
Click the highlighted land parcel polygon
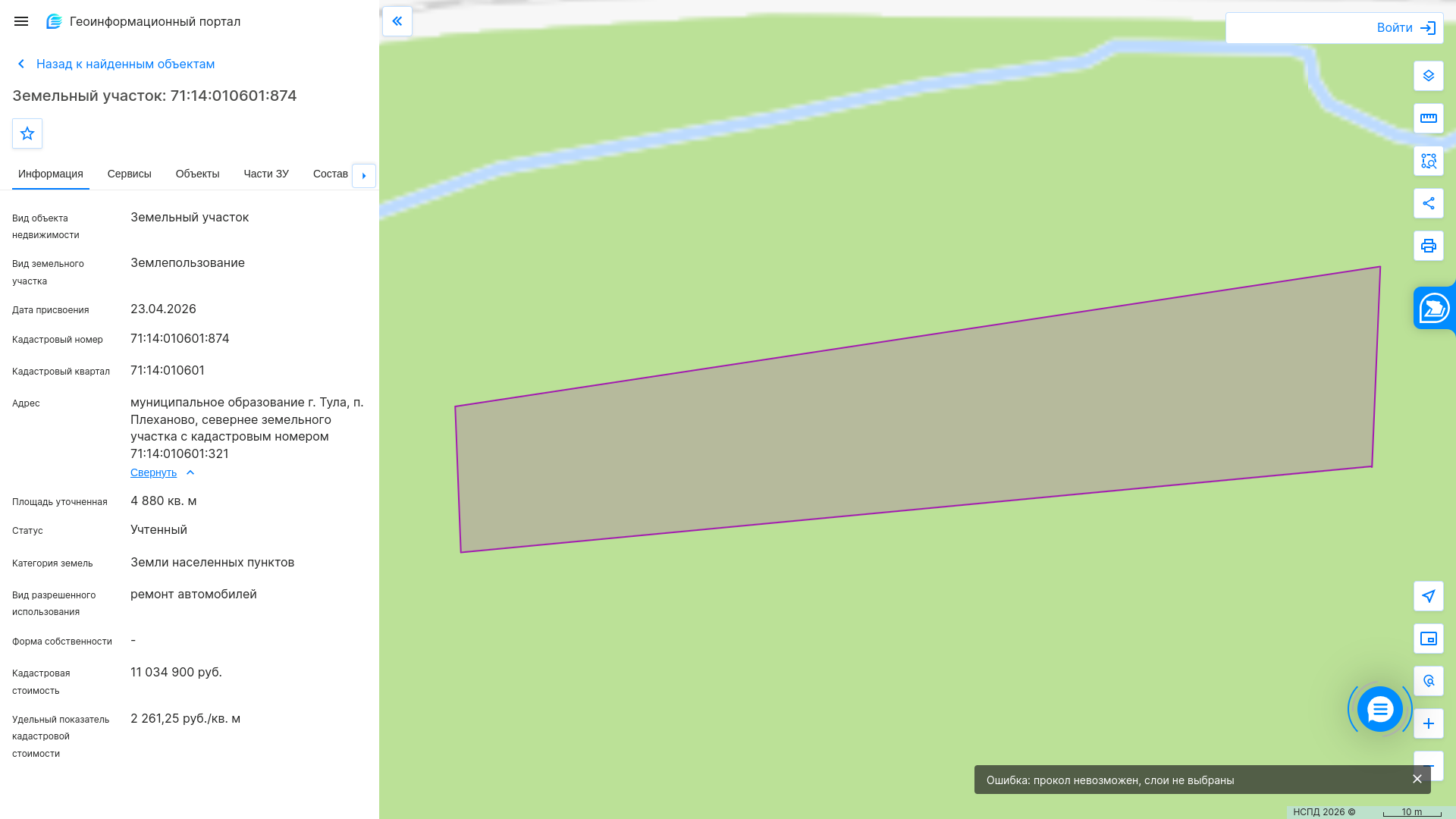click(x=910, y=425)
